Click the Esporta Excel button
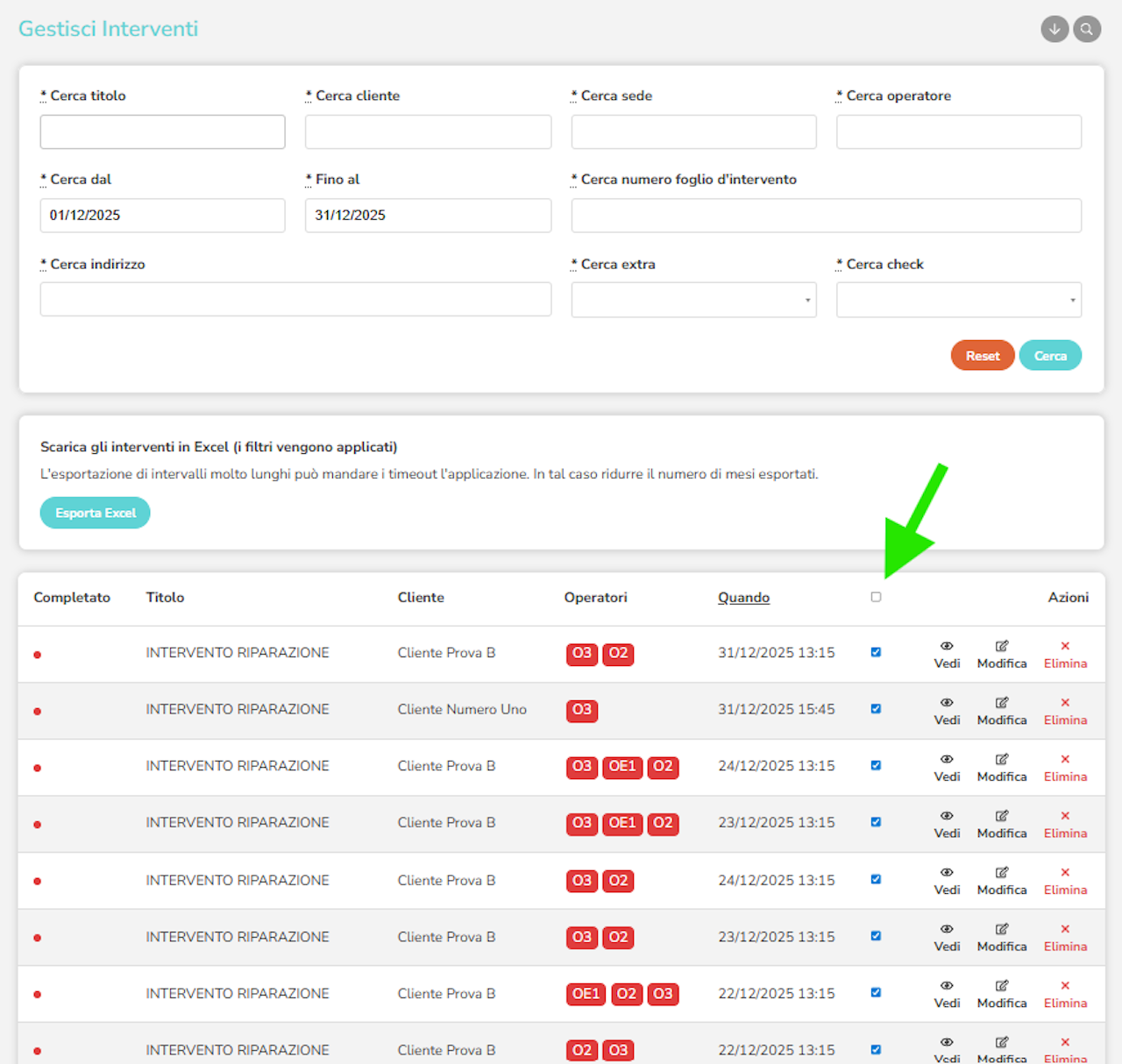This screenshot has width=1122, height=1064. 96,513
